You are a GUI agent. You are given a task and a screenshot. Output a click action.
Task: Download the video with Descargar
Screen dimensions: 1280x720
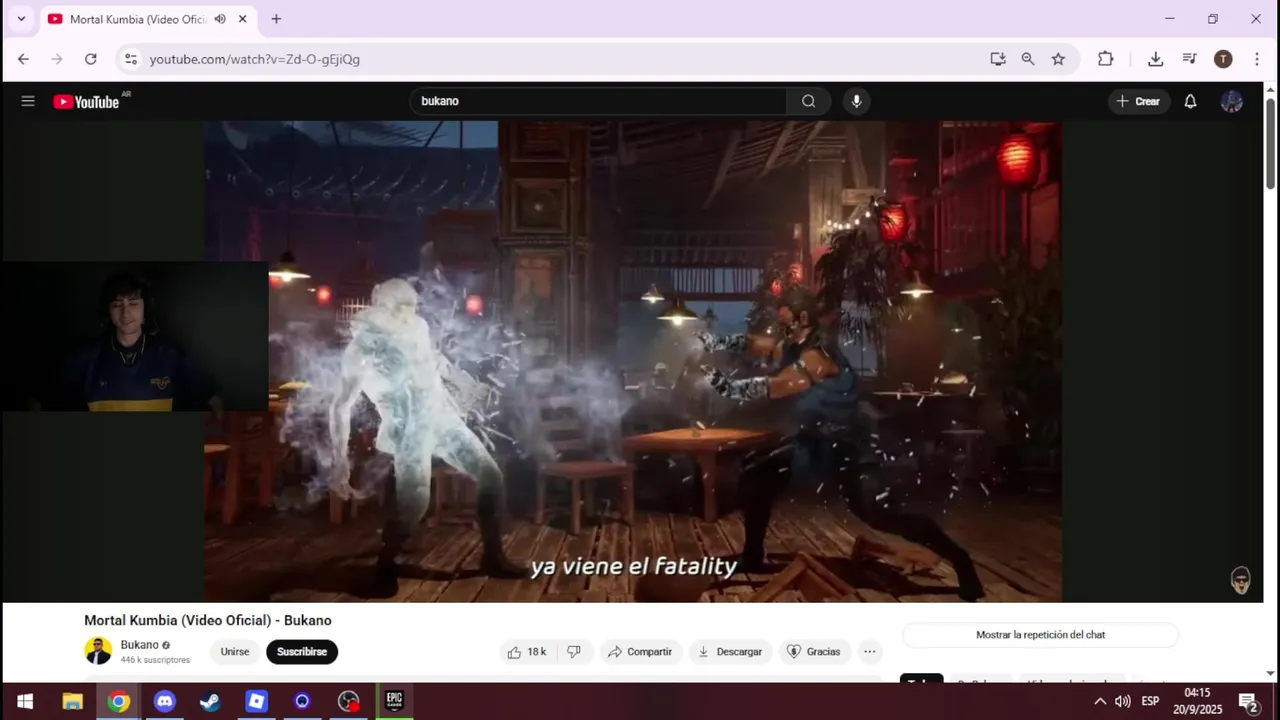[730, 652]
